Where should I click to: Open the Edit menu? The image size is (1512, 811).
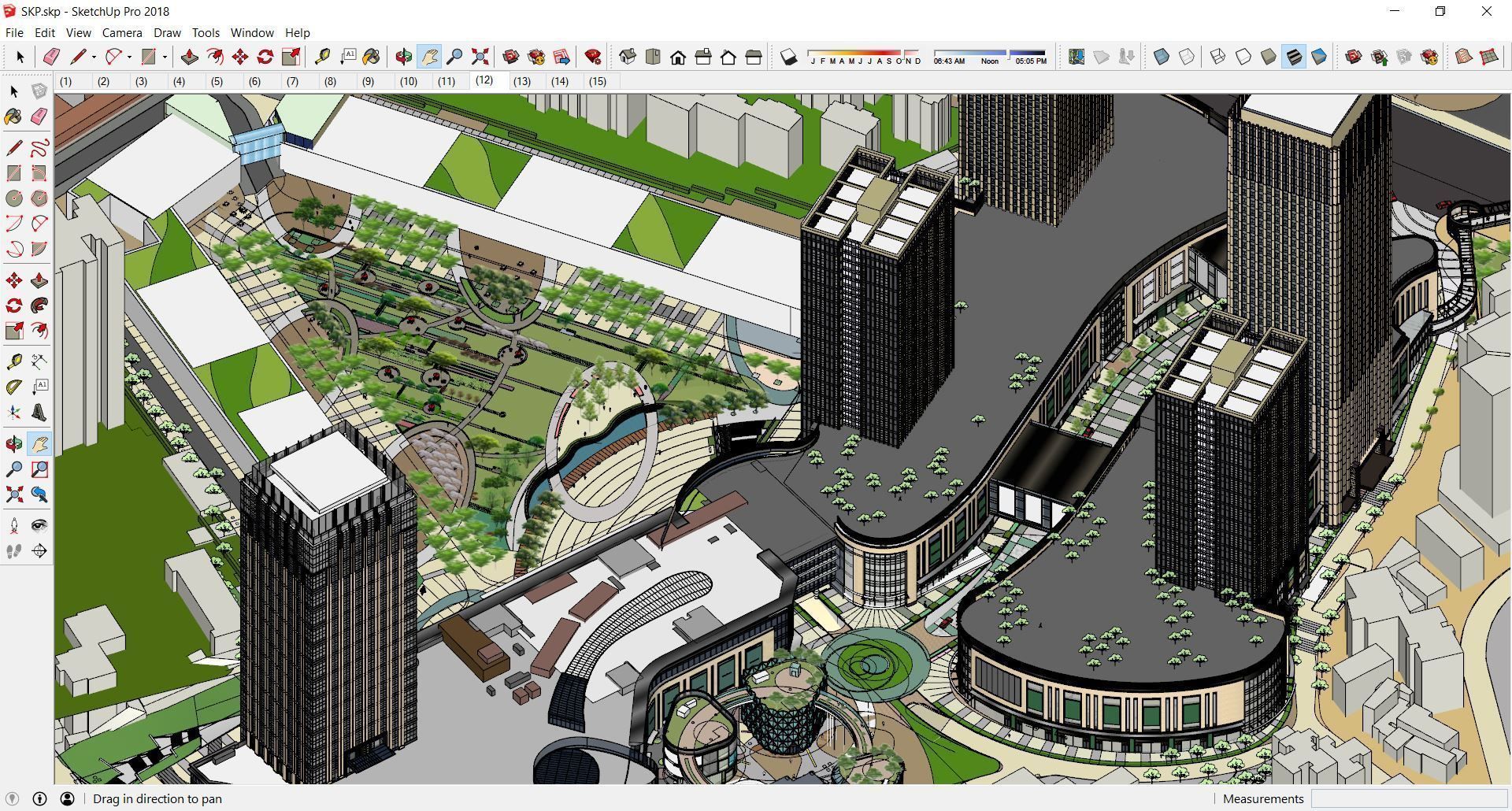pyautogui.click(x=45, y=32)
